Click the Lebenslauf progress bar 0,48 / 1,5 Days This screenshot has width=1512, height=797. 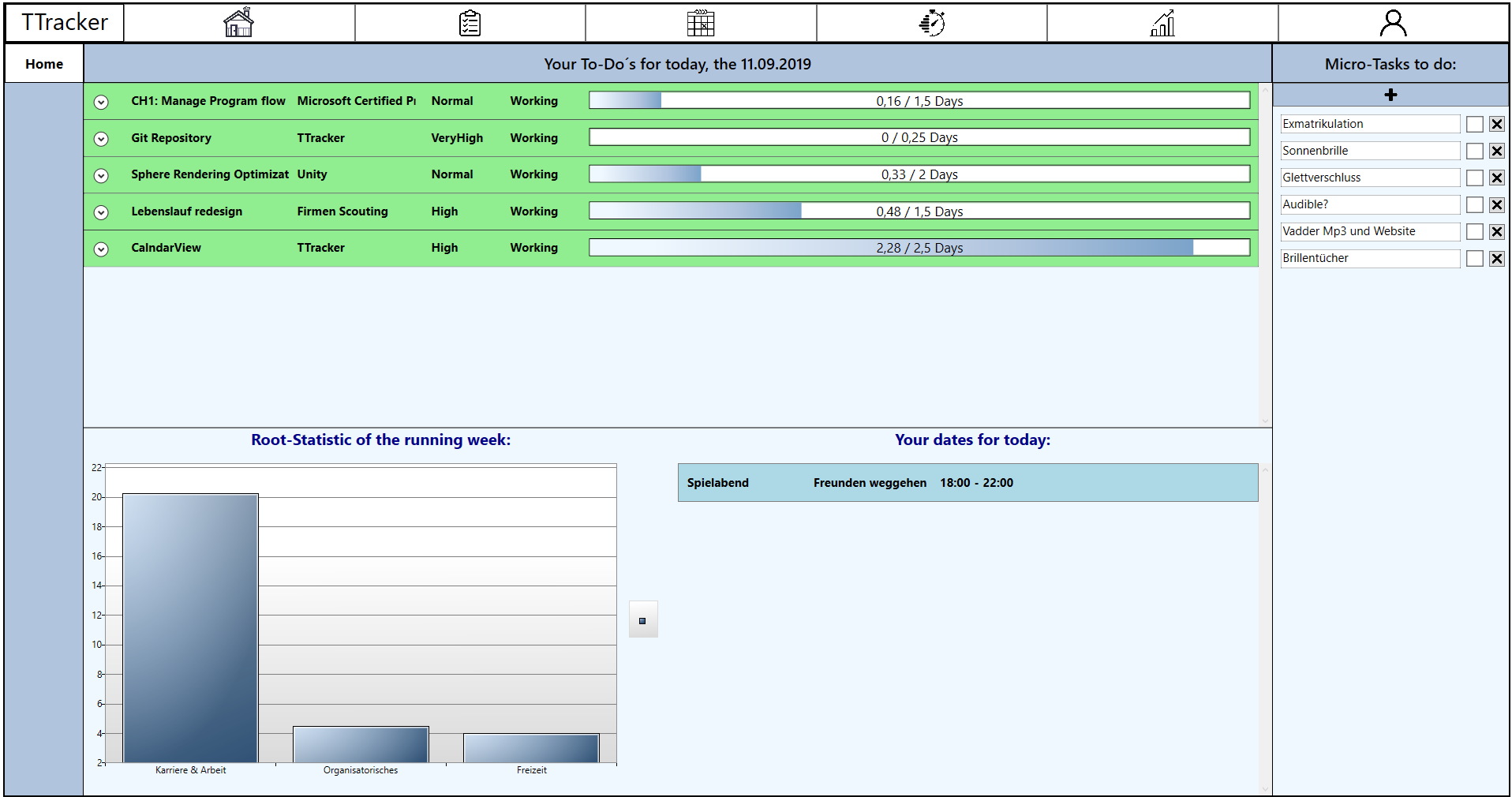click(x=919, y=211)
